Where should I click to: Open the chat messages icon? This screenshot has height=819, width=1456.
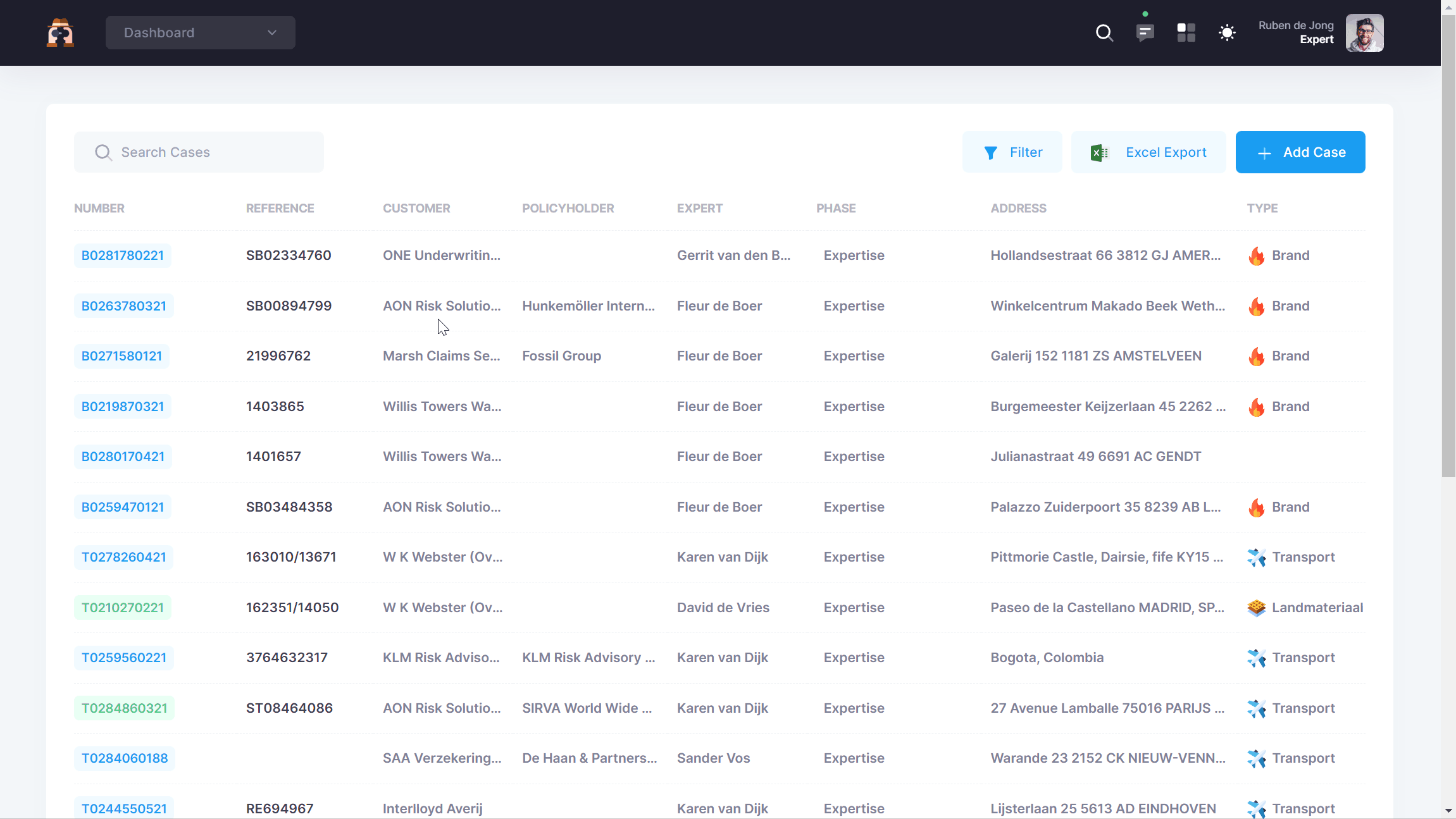tap(1145, 33)
